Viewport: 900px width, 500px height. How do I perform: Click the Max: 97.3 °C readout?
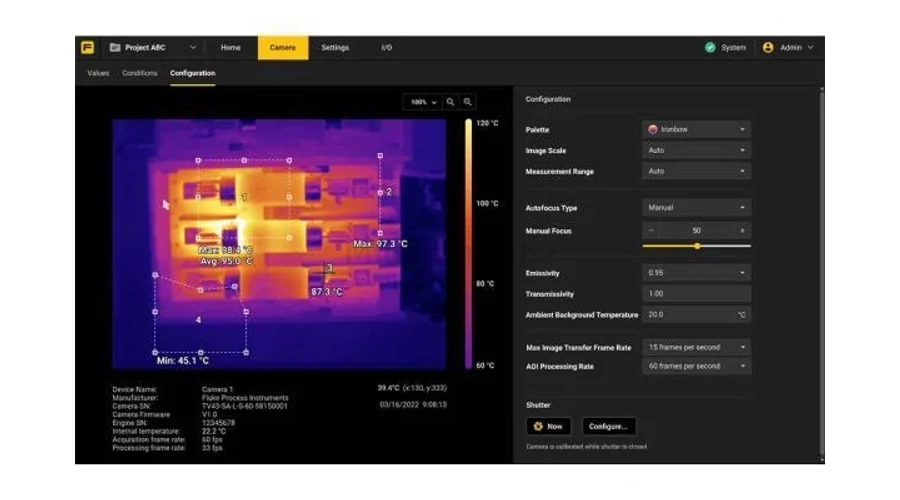(381, 244)
